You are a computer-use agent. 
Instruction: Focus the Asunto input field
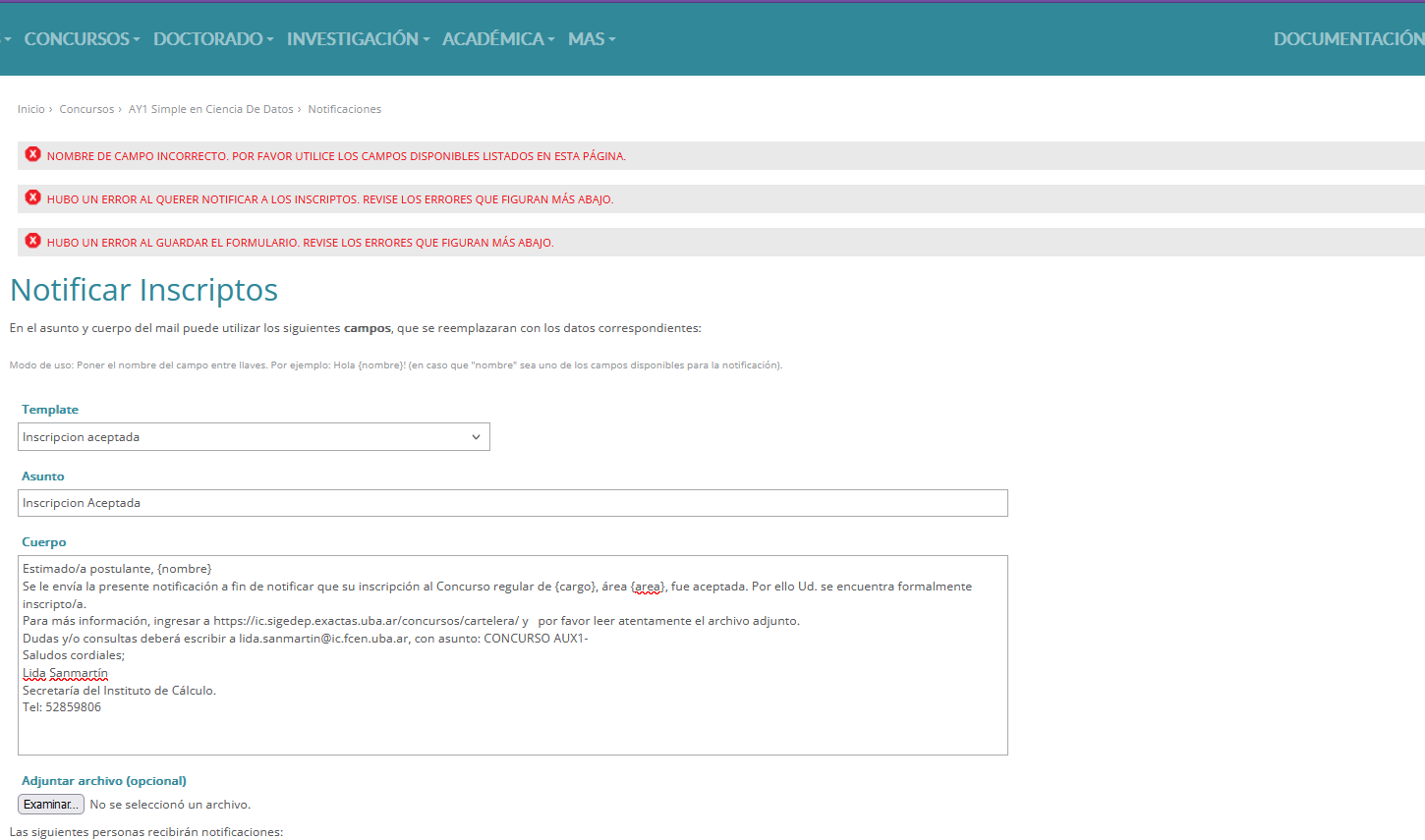click(513, 503)
